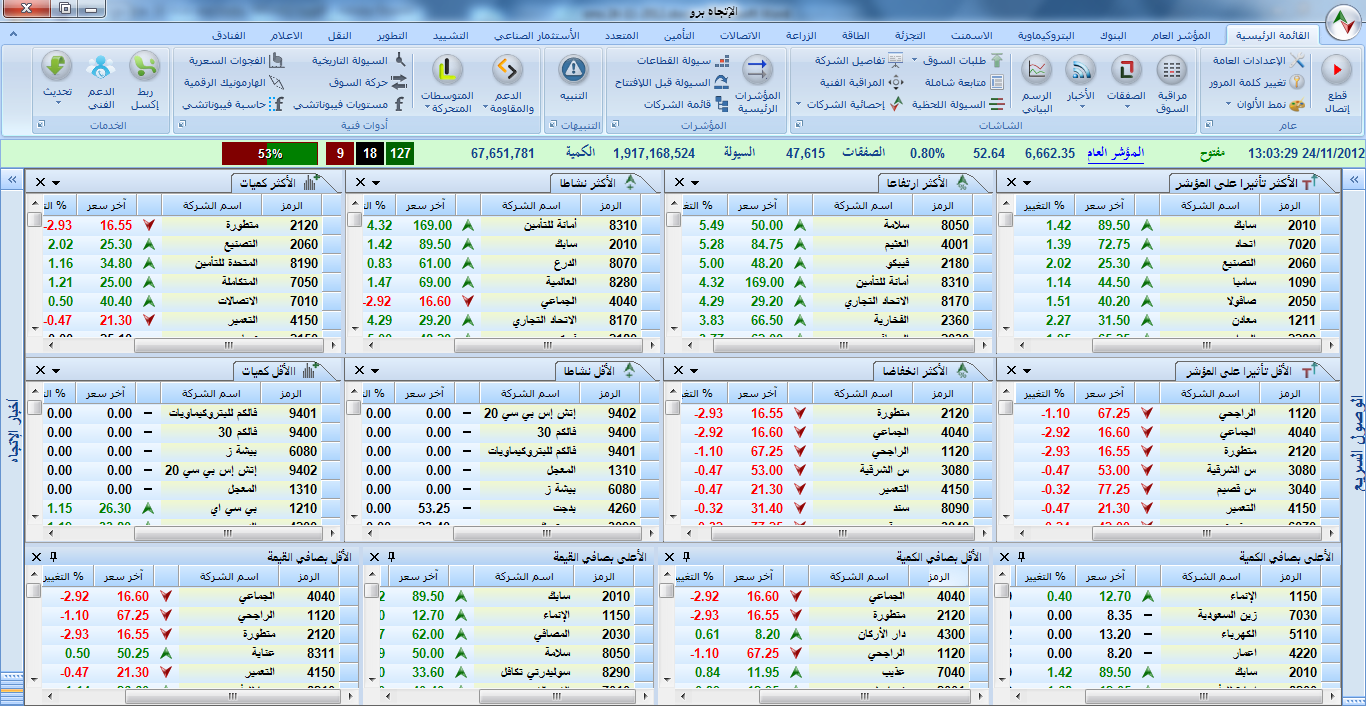Switch to the البتروكيماوية ribbon tab
1366x706 pixels.
[1044, 35]
